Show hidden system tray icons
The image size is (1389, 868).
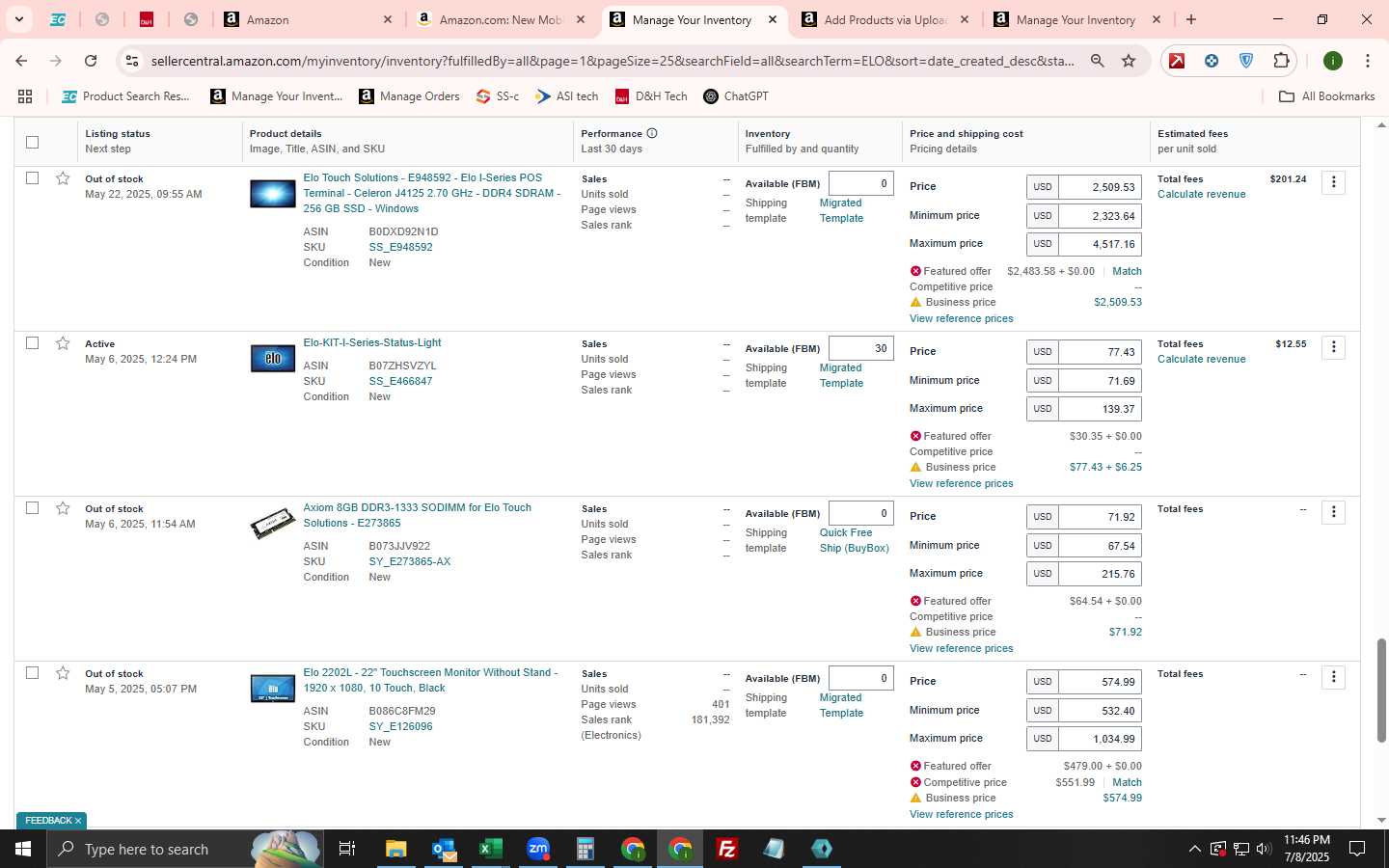[x=1194, y=849]
